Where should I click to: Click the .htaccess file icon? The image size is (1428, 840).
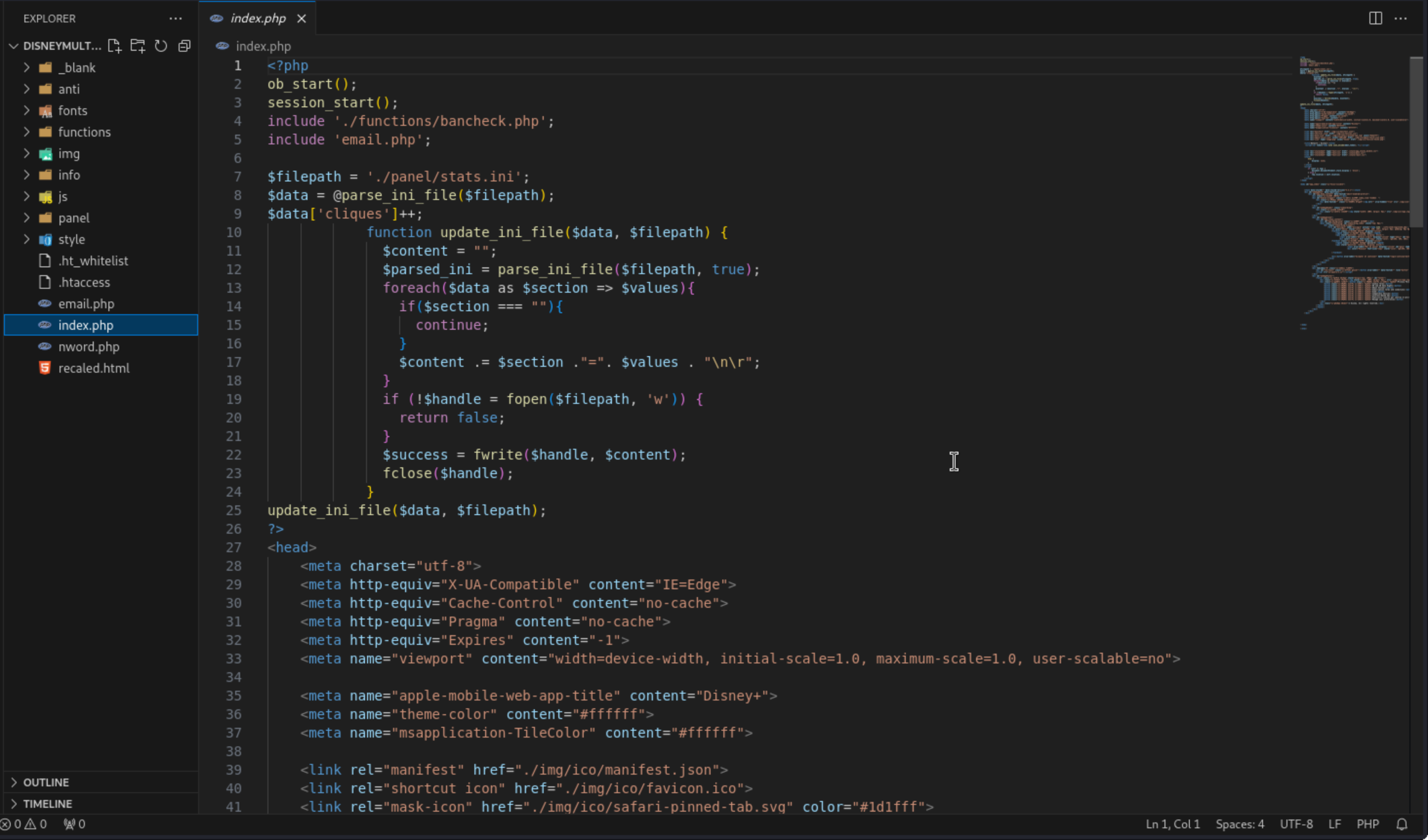[45, 282]
